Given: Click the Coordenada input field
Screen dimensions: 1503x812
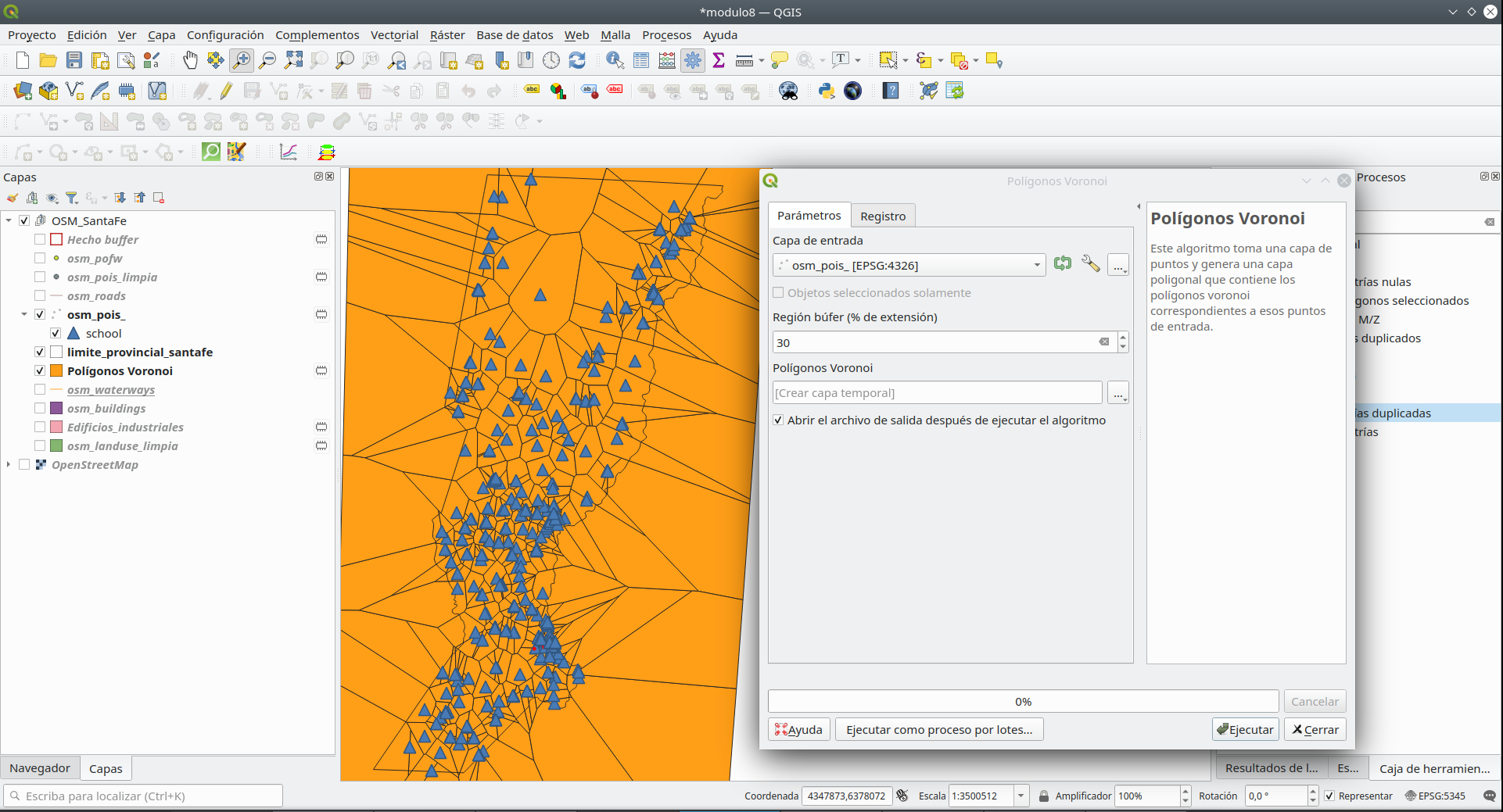Looking at the screenshot, I should coord(847,796).
